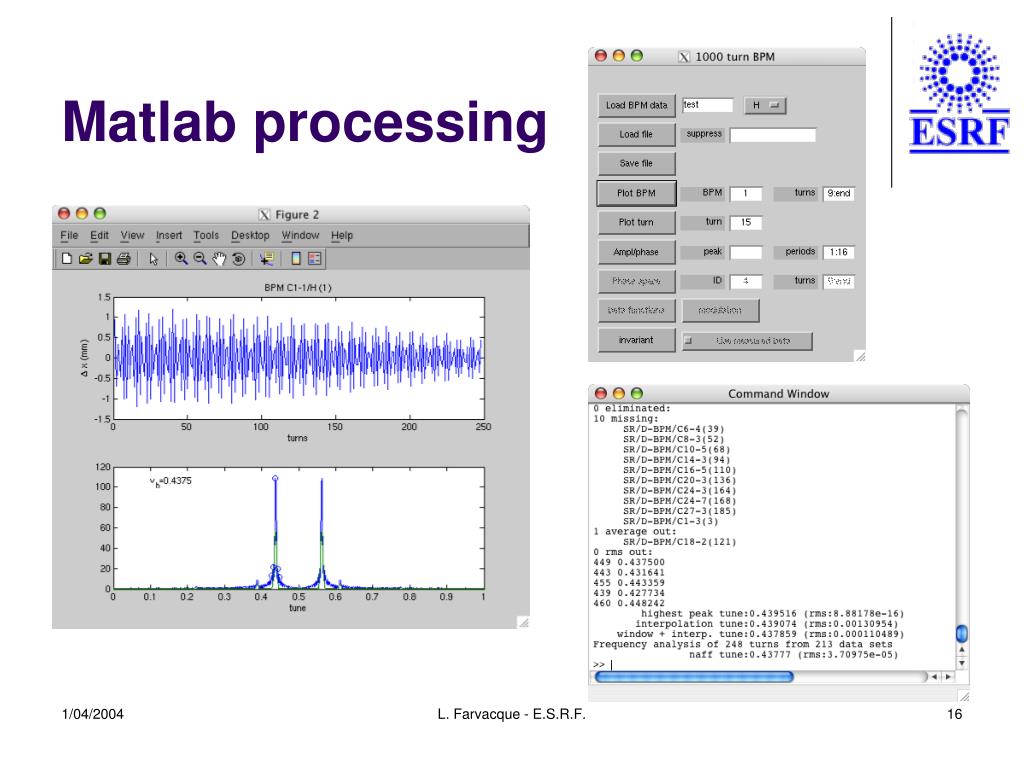The width and height of the screenshot is (1024, 768).
Task: Click the periods field showing 1:16
Action: click(x=839, y=252)
